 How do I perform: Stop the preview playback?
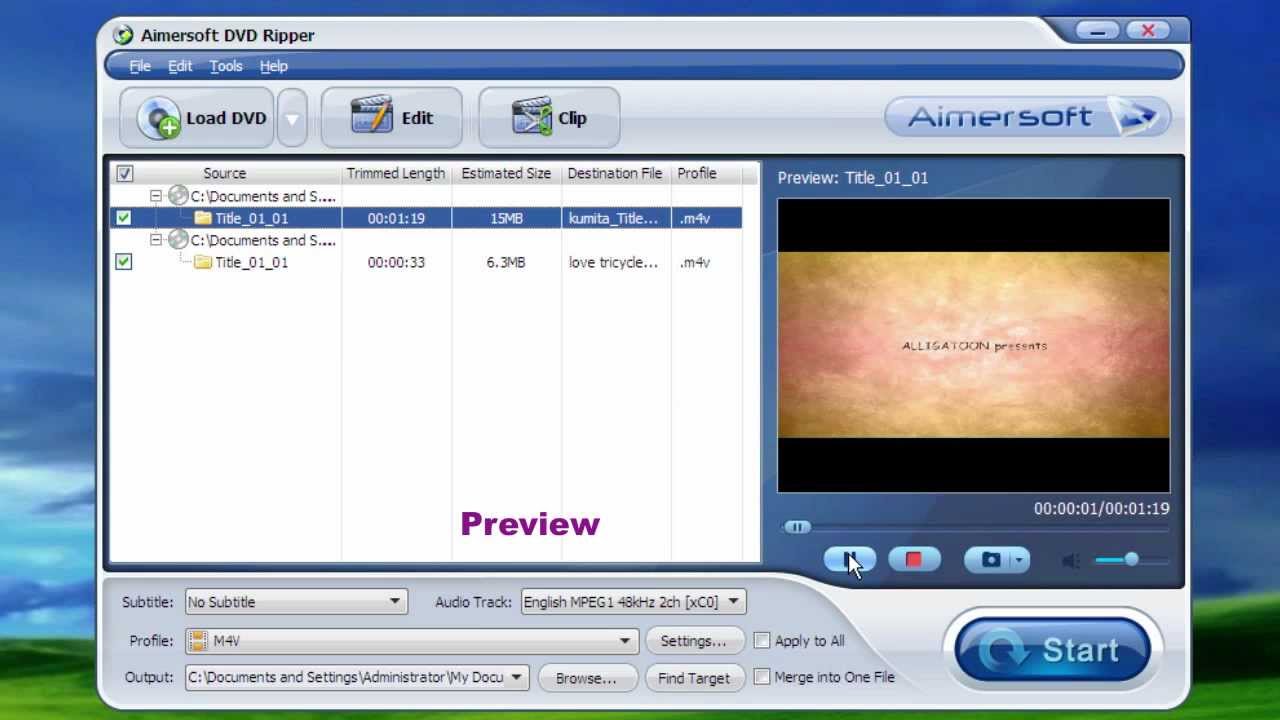click(x=913, y=560)
